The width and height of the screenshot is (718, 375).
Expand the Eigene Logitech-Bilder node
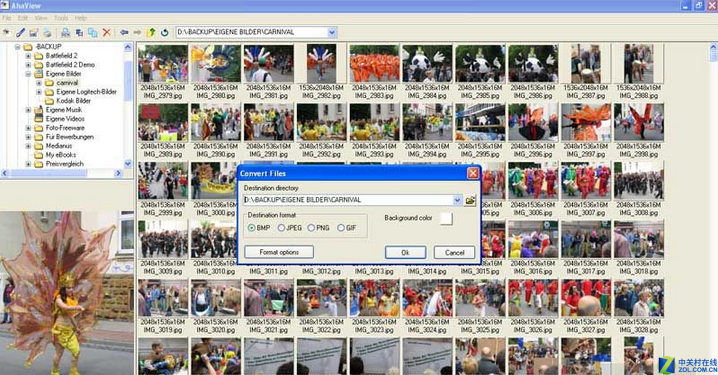click(39, 92)
